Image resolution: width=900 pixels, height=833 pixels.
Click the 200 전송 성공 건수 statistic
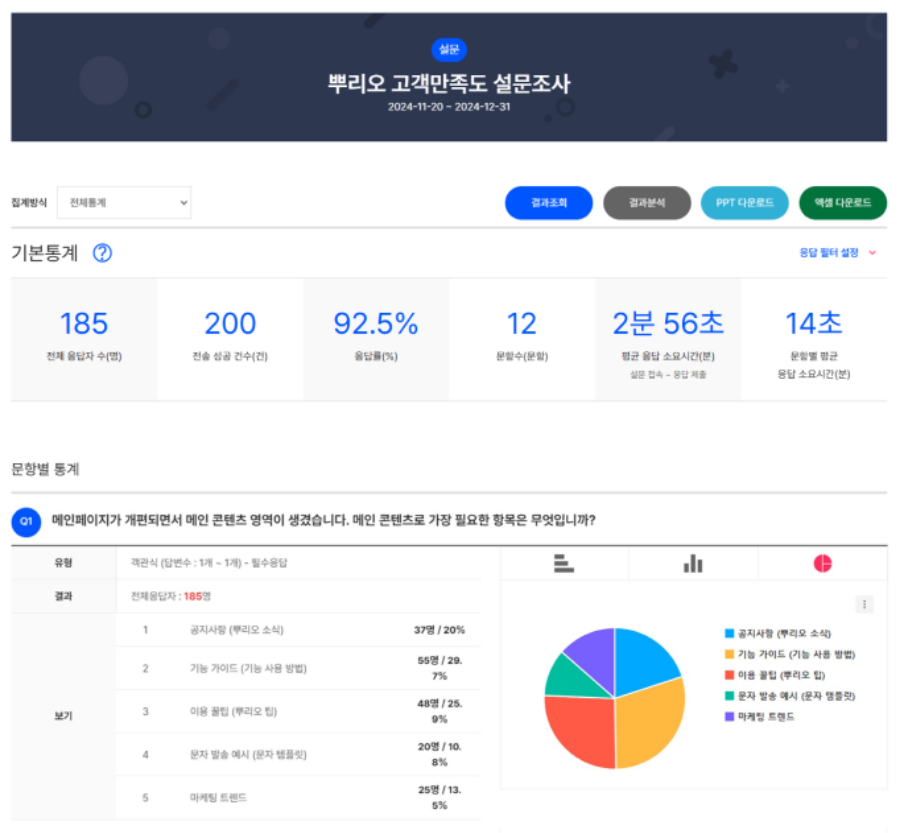(x=230, y=339)
